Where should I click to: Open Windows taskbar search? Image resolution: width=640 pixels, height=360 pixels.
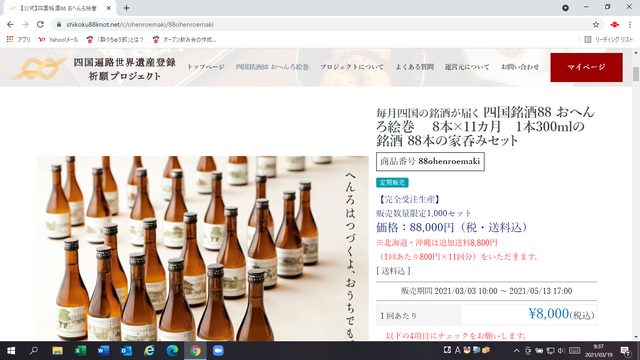[x=34, y=351]
